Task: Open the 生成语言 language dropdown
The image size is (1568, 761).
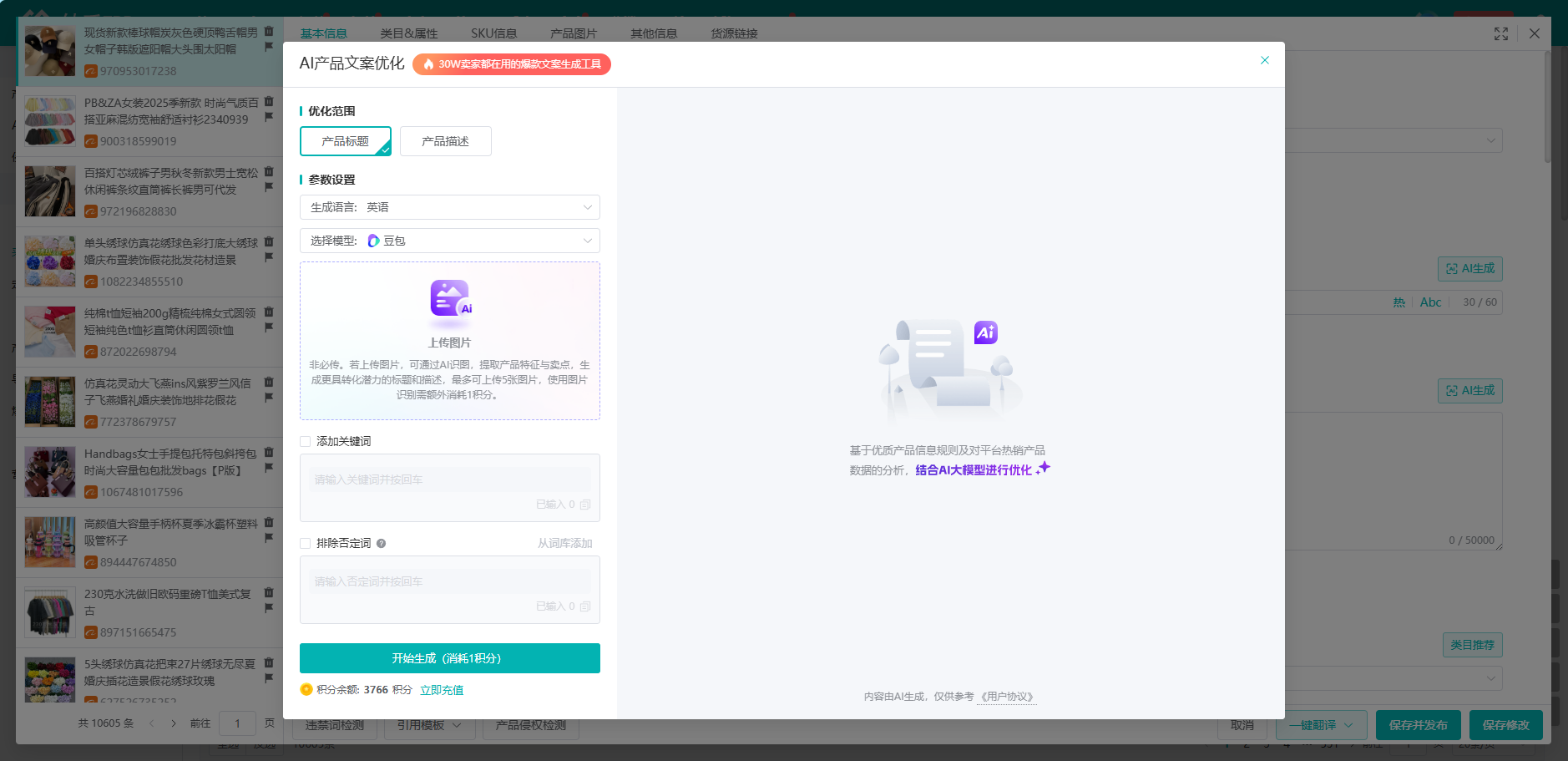Action: (x=450, y=207)
